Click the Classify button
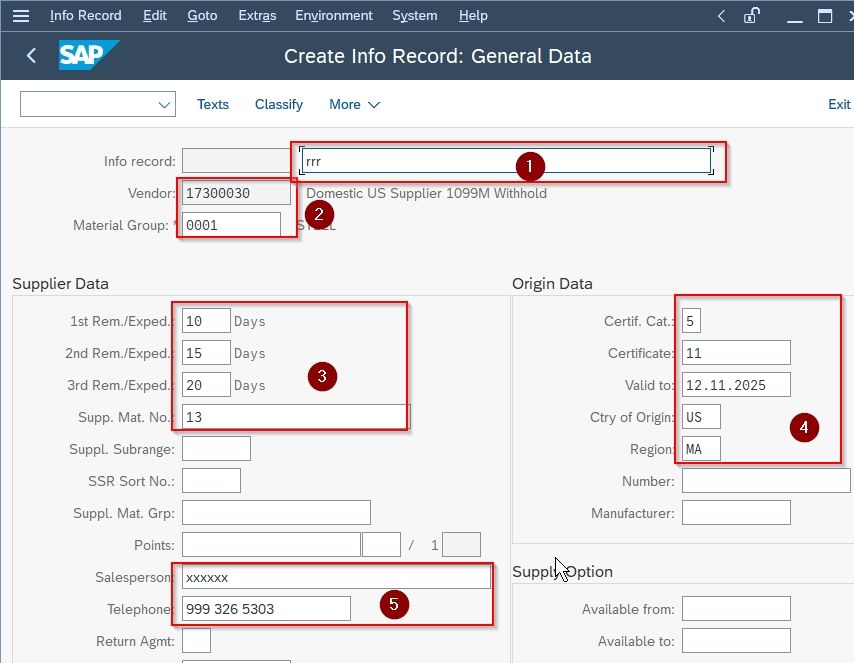This screenshot has width=854, height=663. (x=279, y=105)
